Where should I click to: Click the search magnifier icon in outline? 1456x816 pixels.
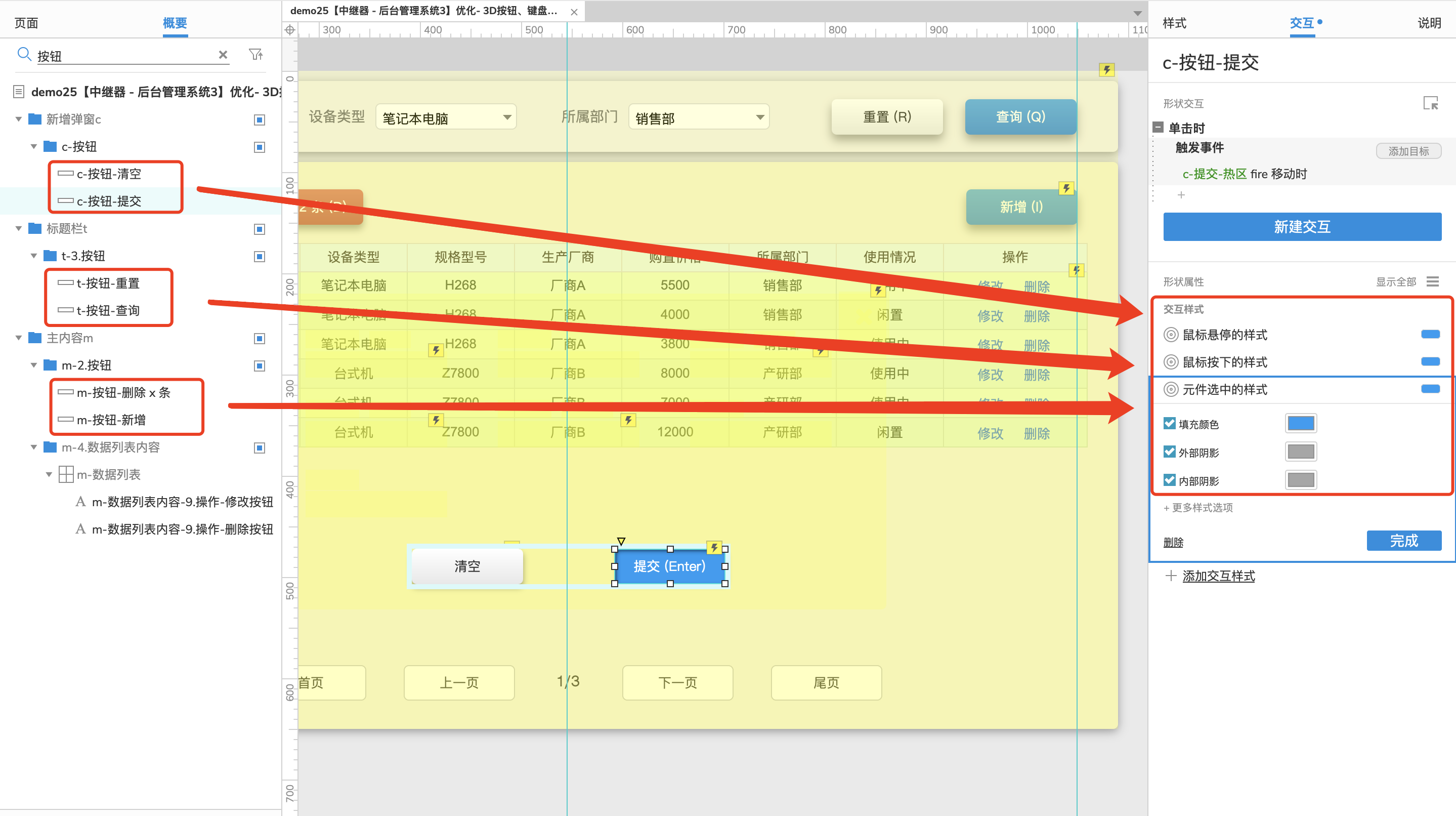point(24,54)
